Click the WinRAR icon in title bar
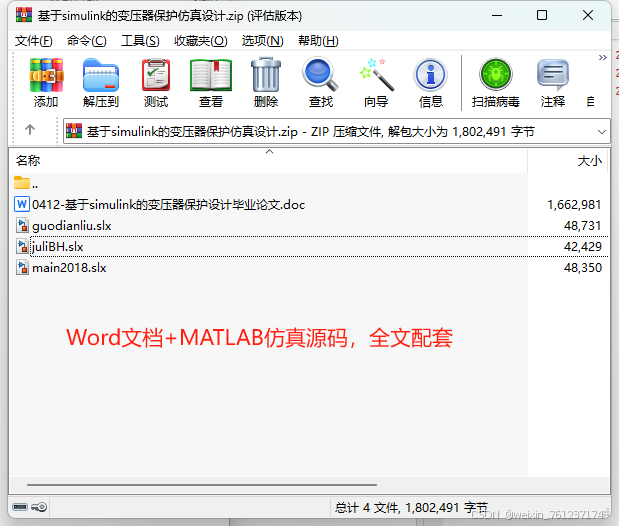This screenshot has width=619, height=526. (24, 15)
